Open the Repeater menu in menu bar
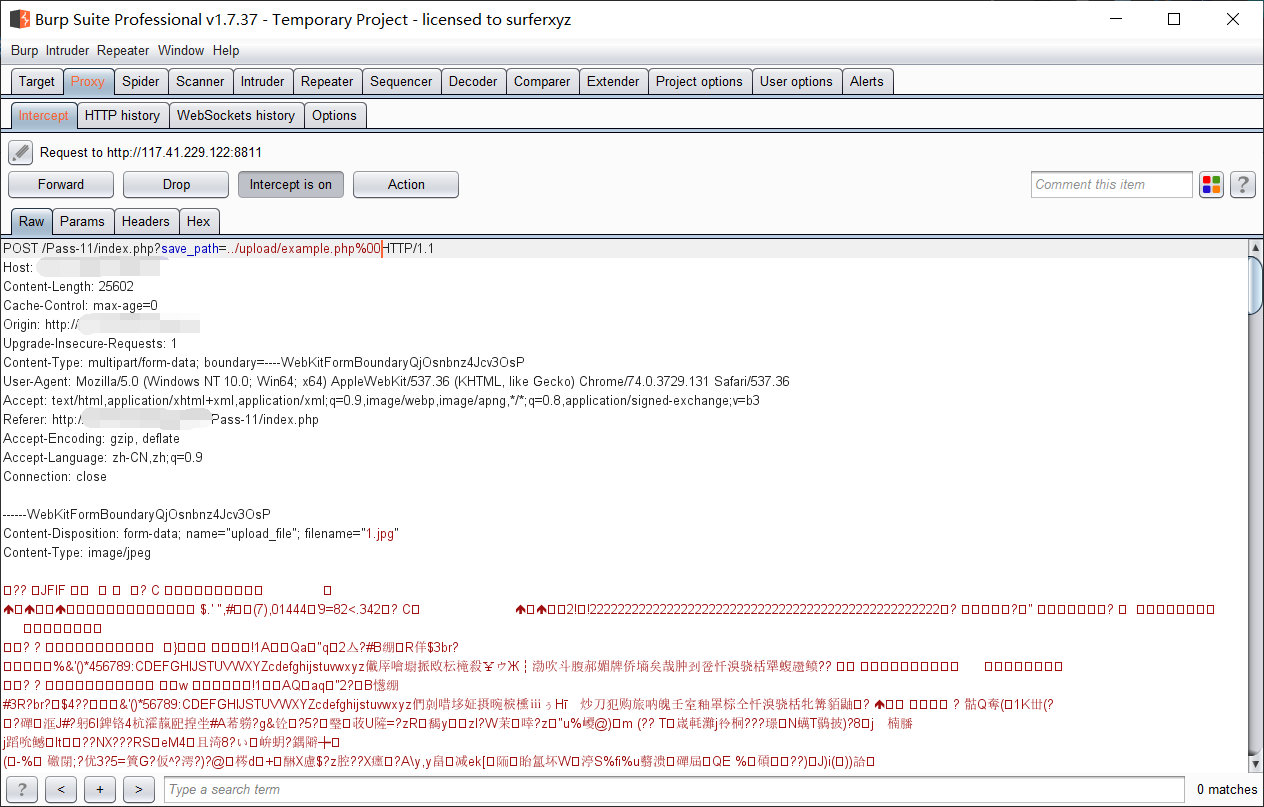The image size is (1264, 807). (123, 50)
